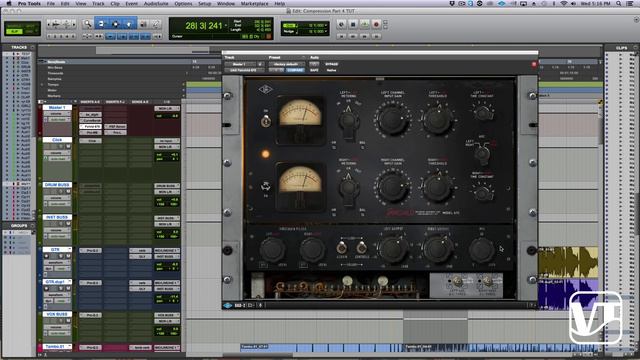
Task: Select the Click track name
Action: pyautogui.click(x=57, y=140)
